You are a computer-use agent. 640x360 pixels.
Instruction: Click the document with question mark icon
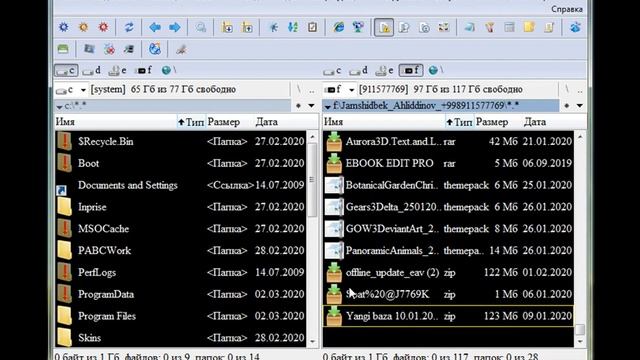tap(404, 27)
